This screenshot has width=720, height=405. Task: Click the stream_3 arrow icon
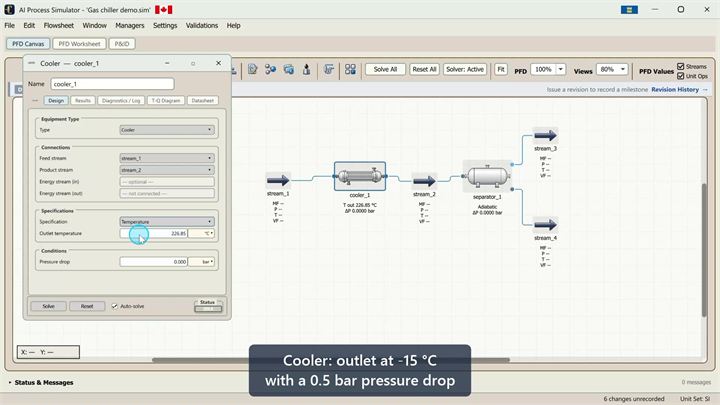(x=546, y=135)
